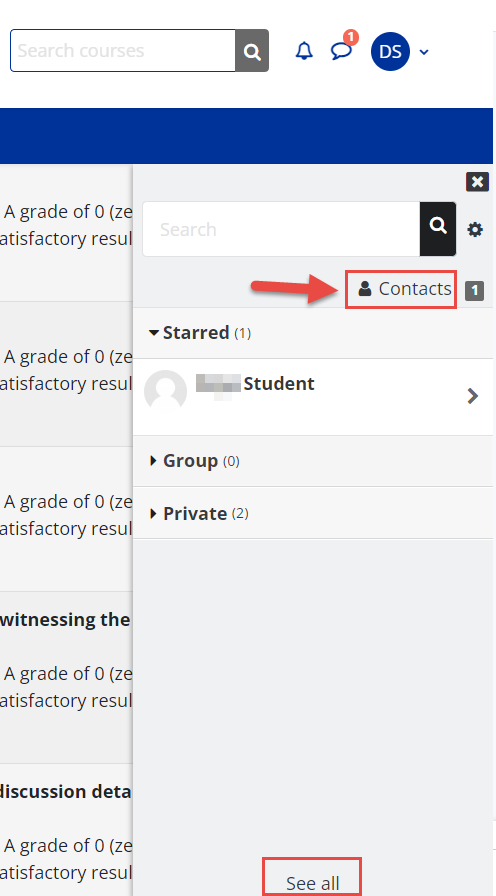Screen dimensions: 496x896
Task: Focus the messaging Search input field
Action: (x=281, y=229)
